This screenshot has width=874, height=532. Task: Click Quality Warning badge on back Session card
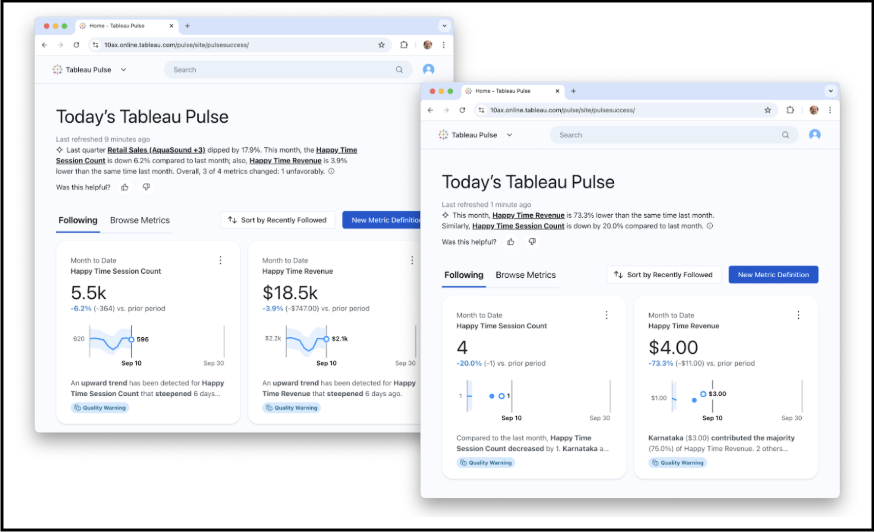pos(100,408)
